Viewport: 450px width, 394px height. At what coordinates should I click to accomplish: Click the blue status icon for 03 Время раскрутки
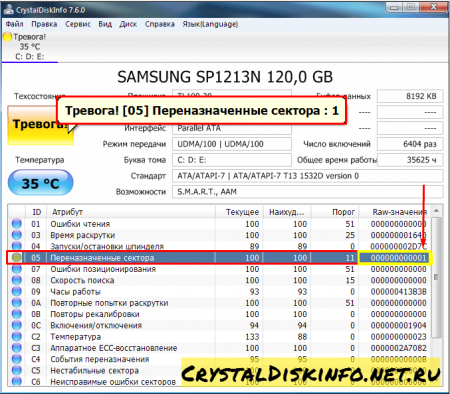coord(16,235)
